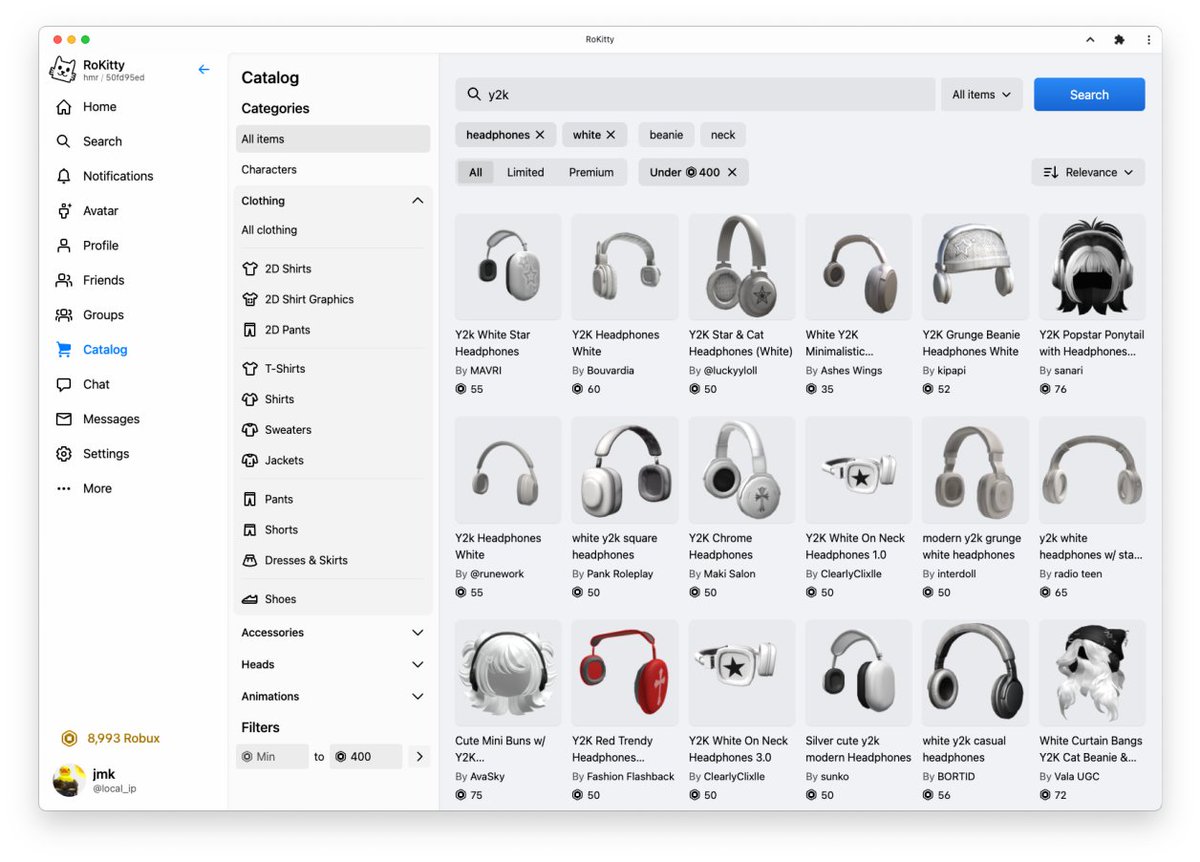Open the Y2K Popstar Ponytail item title
The width and height of the screenshot is (1200, 862).
point(1091,343)
